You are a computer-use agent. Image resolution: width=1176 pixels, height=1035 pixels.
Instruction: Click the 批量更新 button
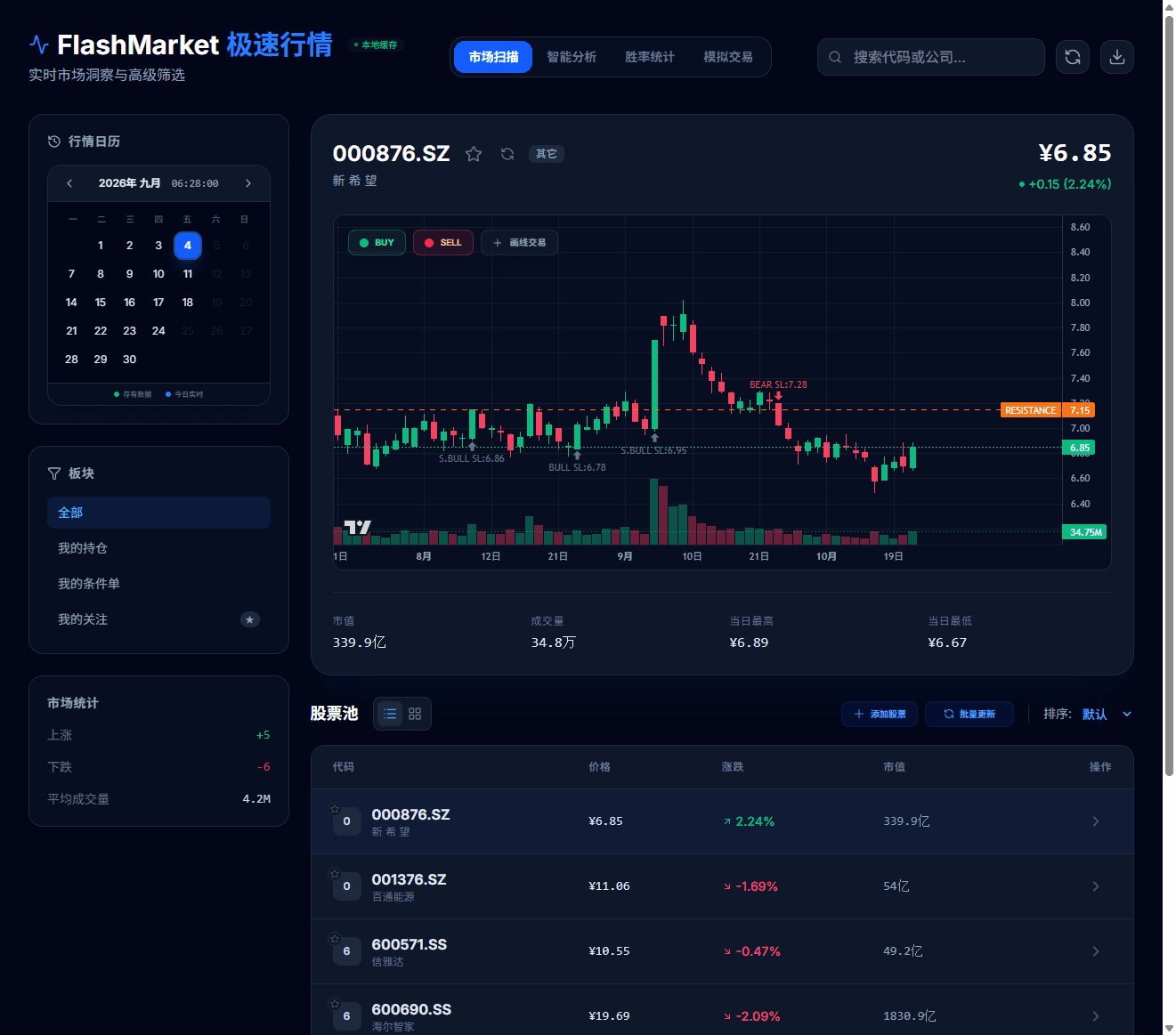click(x=969, y=714)
